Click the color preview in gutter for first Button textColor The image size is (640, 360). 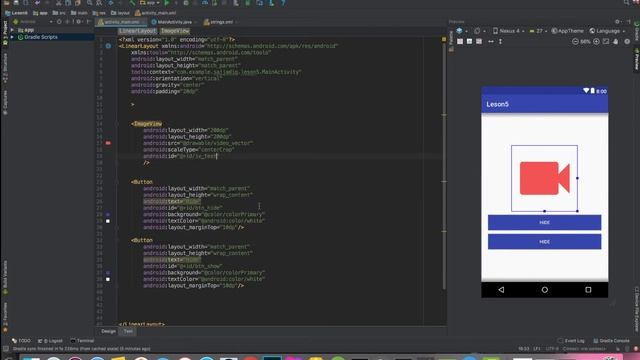(x=108, y=221)
